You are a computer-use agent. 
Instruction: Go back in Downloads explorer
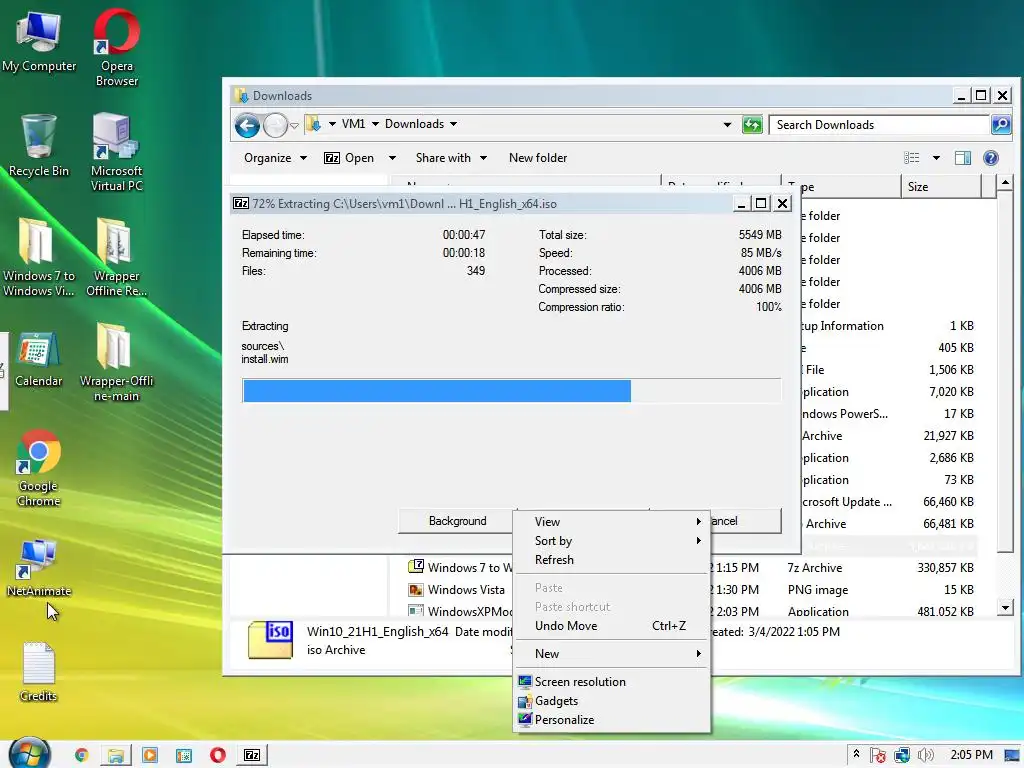pyautogui.click(x=248, y=125)
